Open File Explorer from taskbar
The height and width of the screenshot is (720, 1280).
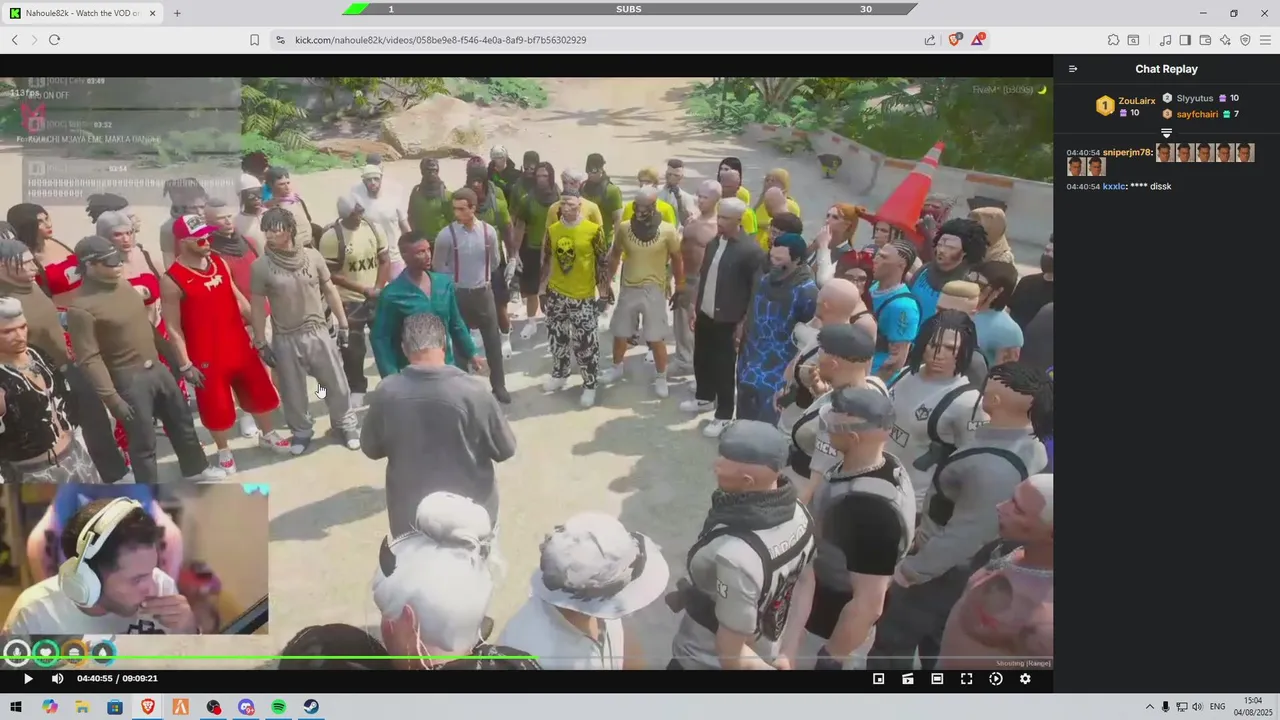click(82, 707)
